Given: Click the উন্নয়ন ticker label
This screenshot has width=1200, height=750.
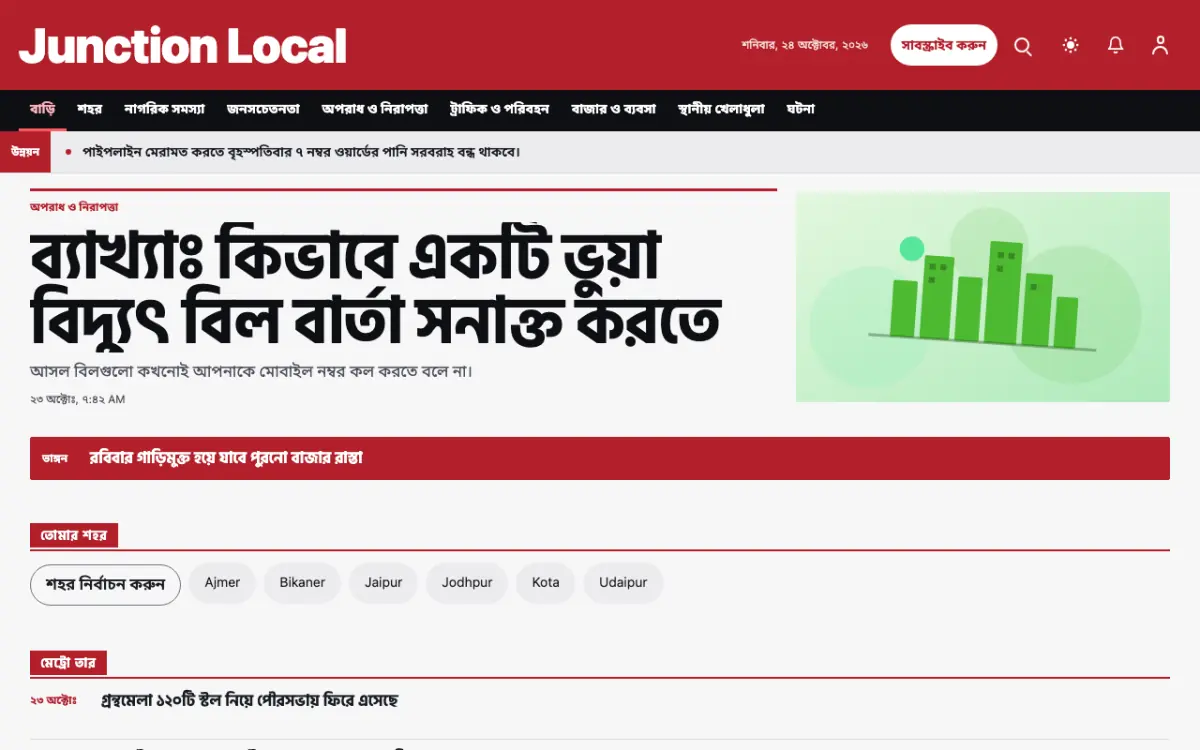Looking at the screenshot, I should 25,152.
